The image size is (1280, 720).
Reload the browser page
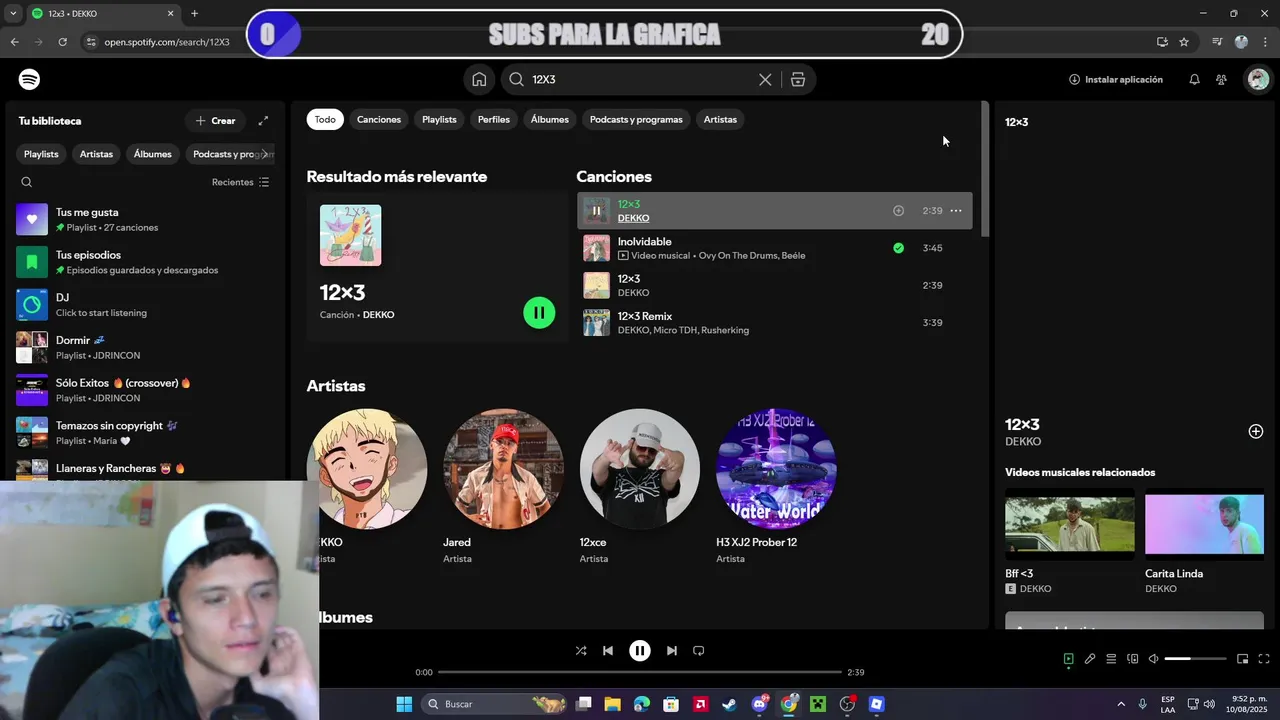(x=62, y=42)
